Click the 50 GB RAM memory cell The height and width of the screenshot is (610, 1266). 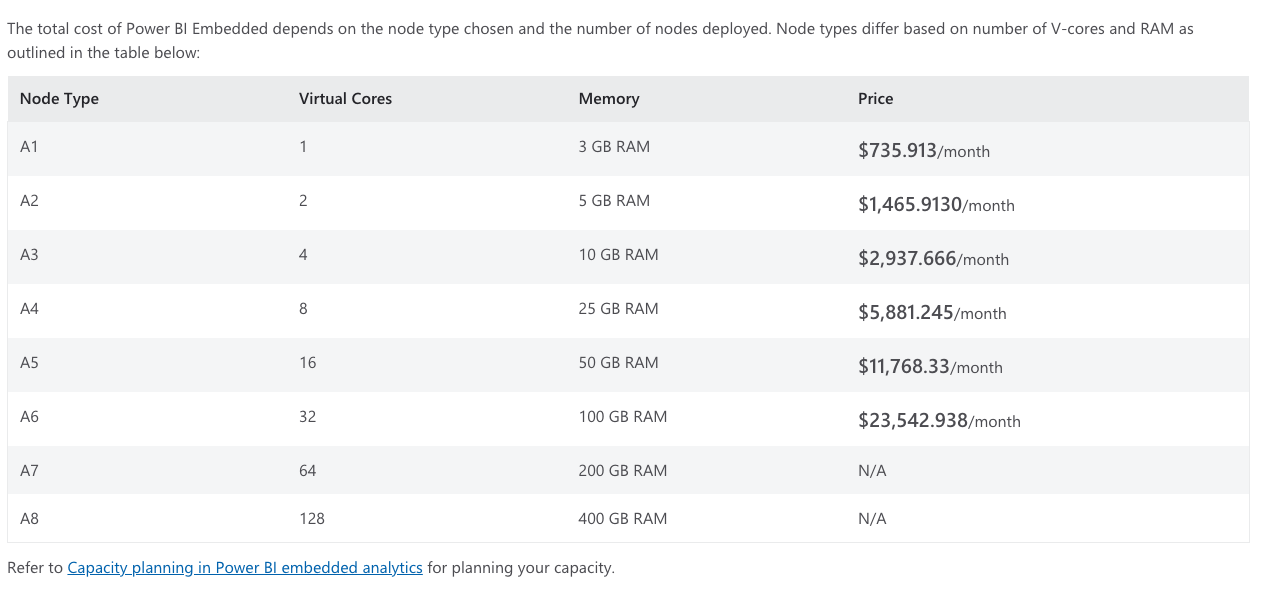tap(618, 363)
